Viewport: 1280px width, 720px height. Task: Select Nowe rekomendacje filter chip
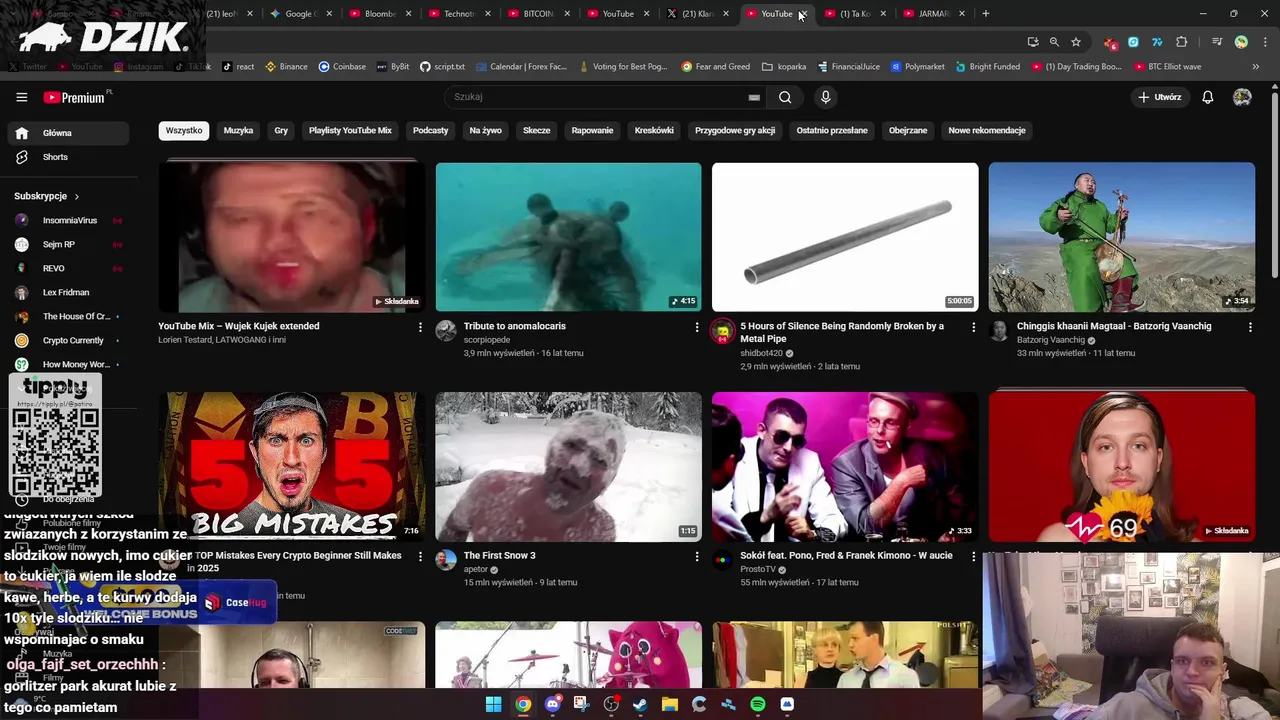coord(987,130)
